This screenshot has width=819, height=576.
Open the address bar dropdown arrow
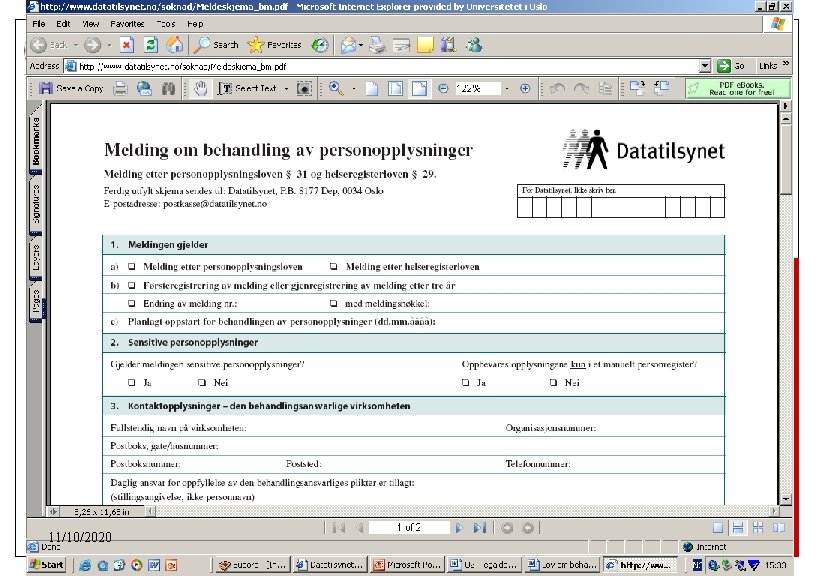pos(705,66)
